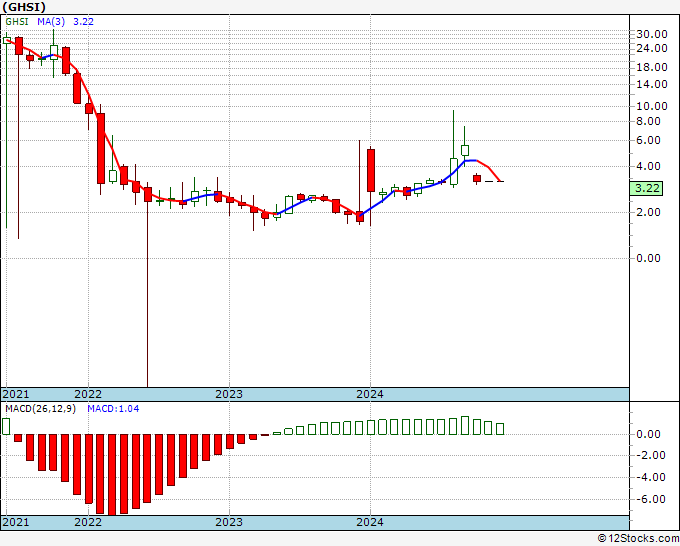Click the first green MACD bar in 2021
The height and width of the screenshot is (546, 680).
coord(6,426)
